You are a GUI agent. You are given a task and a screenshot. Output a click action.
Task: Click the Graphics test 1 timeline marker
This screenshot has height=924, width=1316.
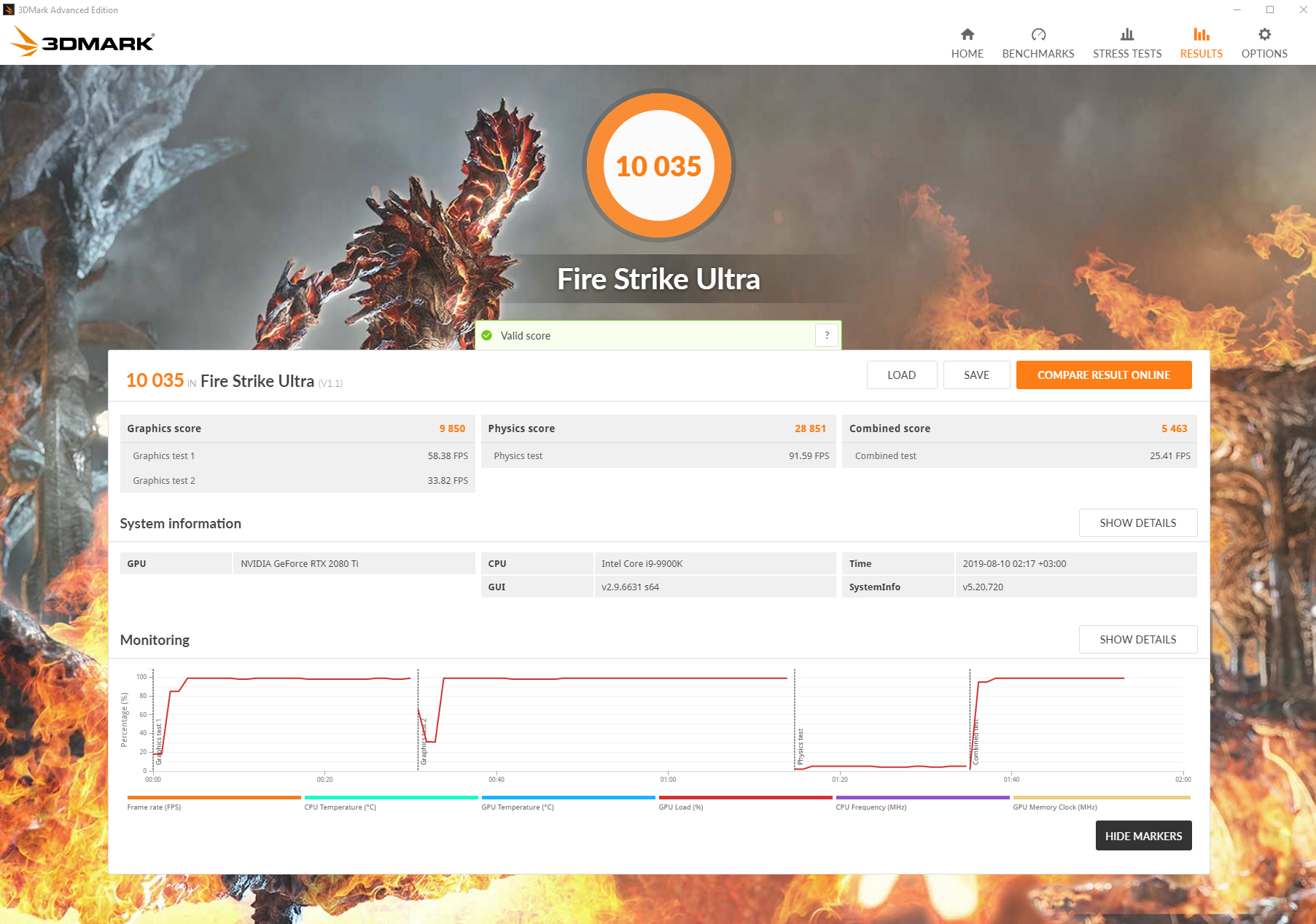click(x=159, y=742)
